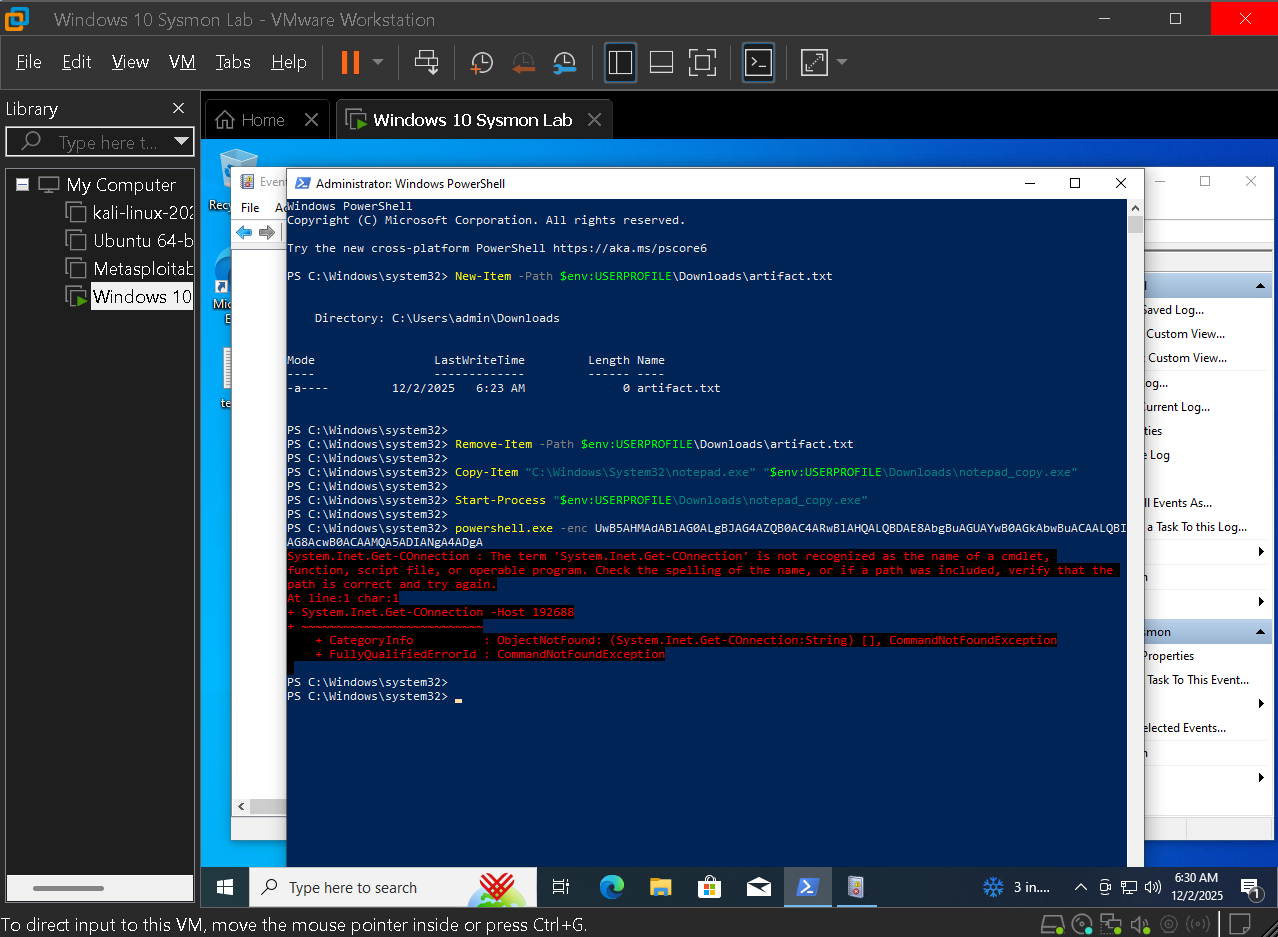This screenshot has height=937, width=1278.
Task: Toggle the console thumbnail bar view
Action: (x=661, y=62)
